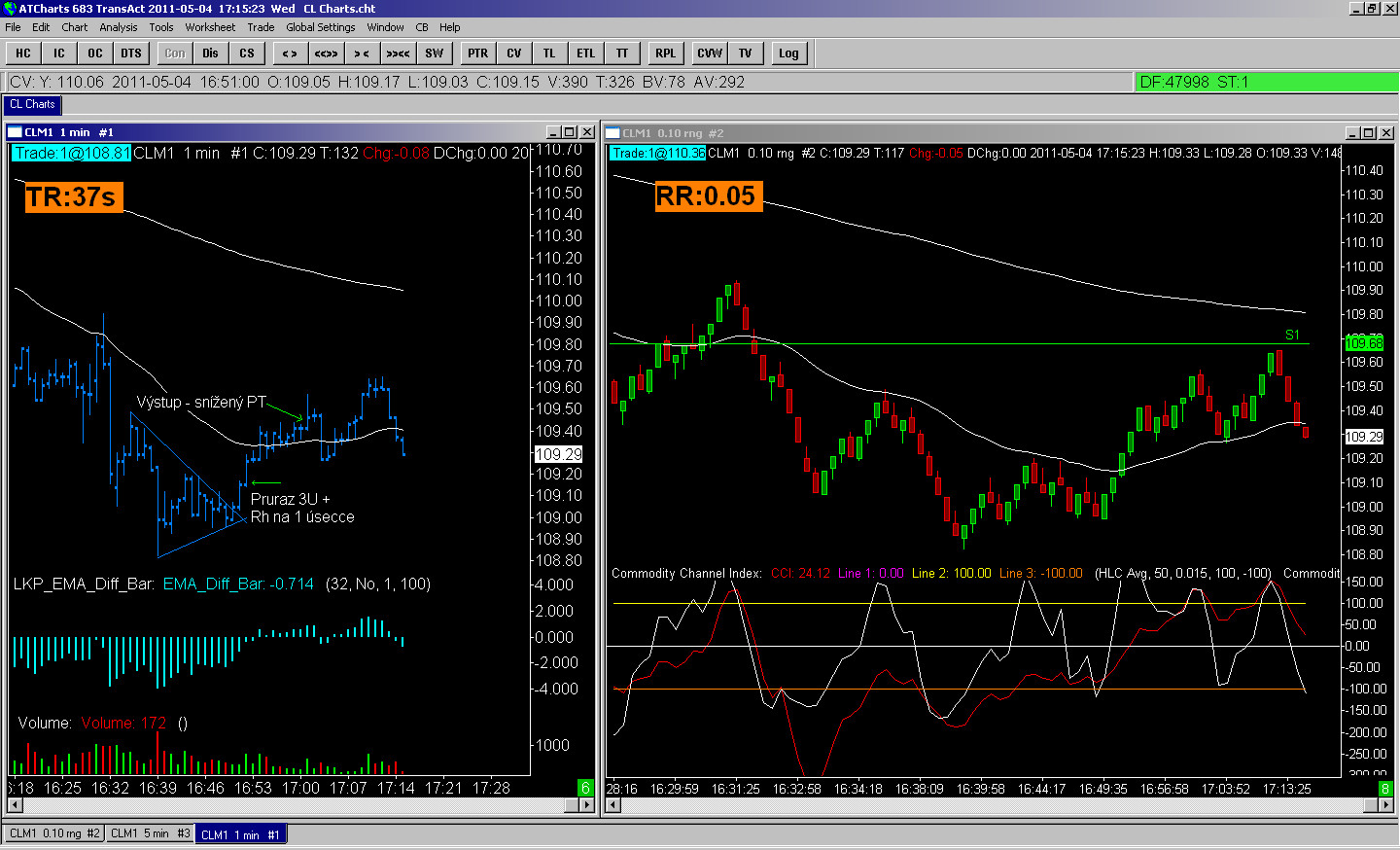Click the TV toolbar button
Image resolution: width=1400 pixels, height=850 pixels.
[x=746, y=53]
